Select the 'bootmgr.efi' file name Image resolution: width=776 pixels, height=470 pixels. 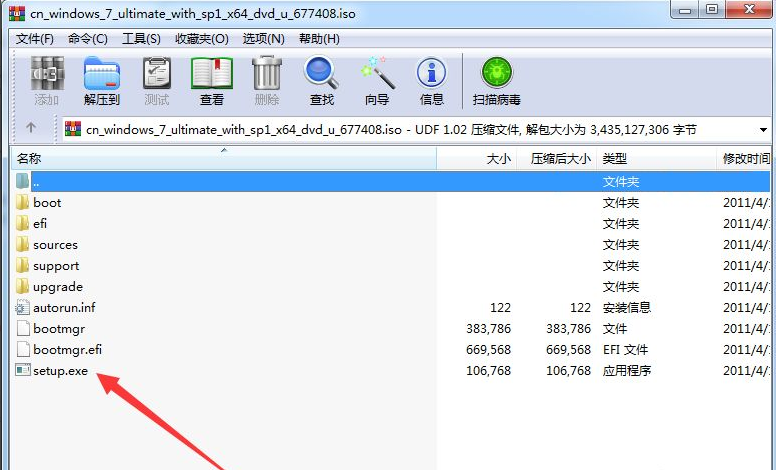point(67,349)
